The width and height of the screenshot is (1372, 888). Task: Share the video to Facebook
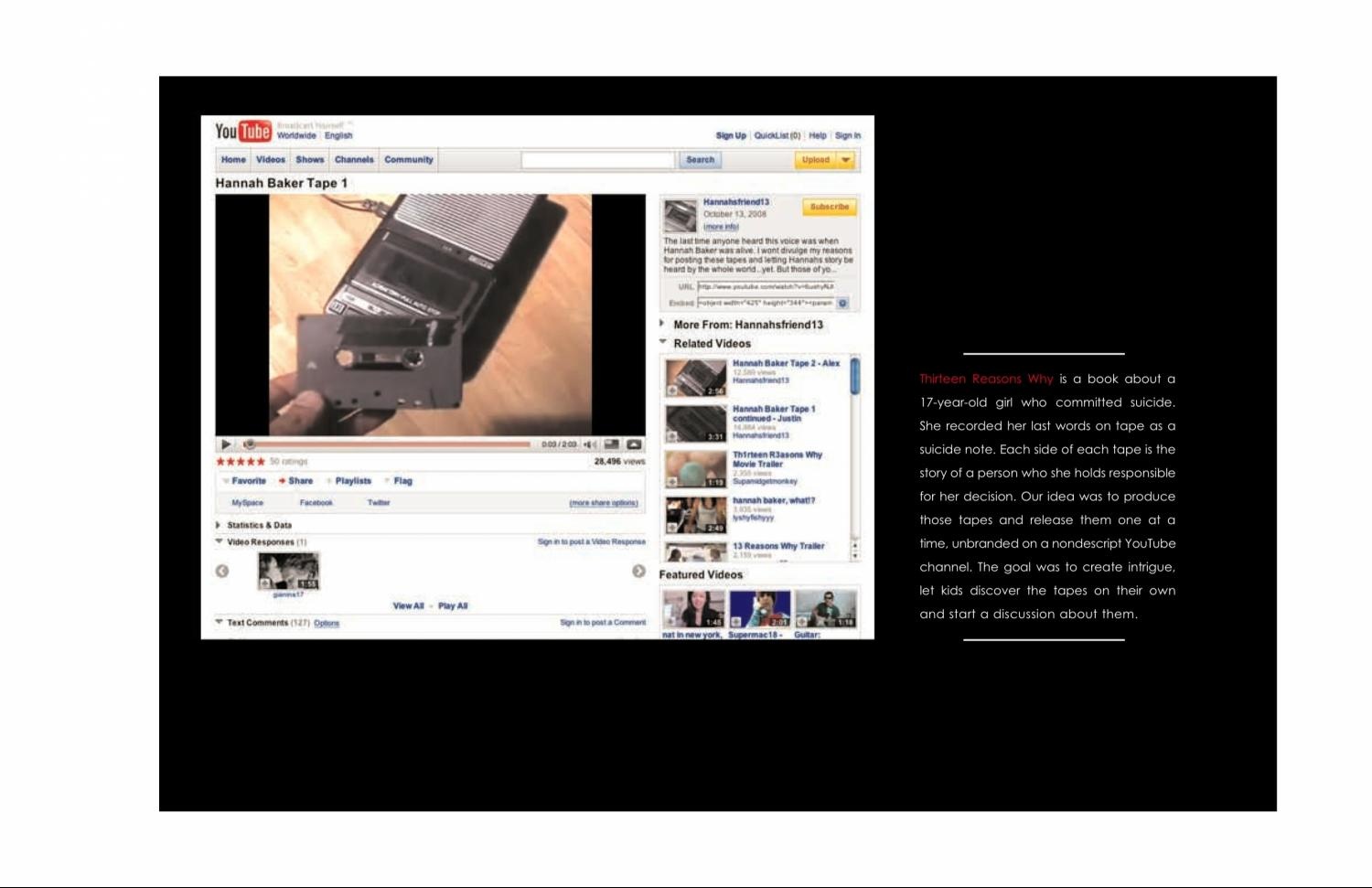tap(316, 503)
